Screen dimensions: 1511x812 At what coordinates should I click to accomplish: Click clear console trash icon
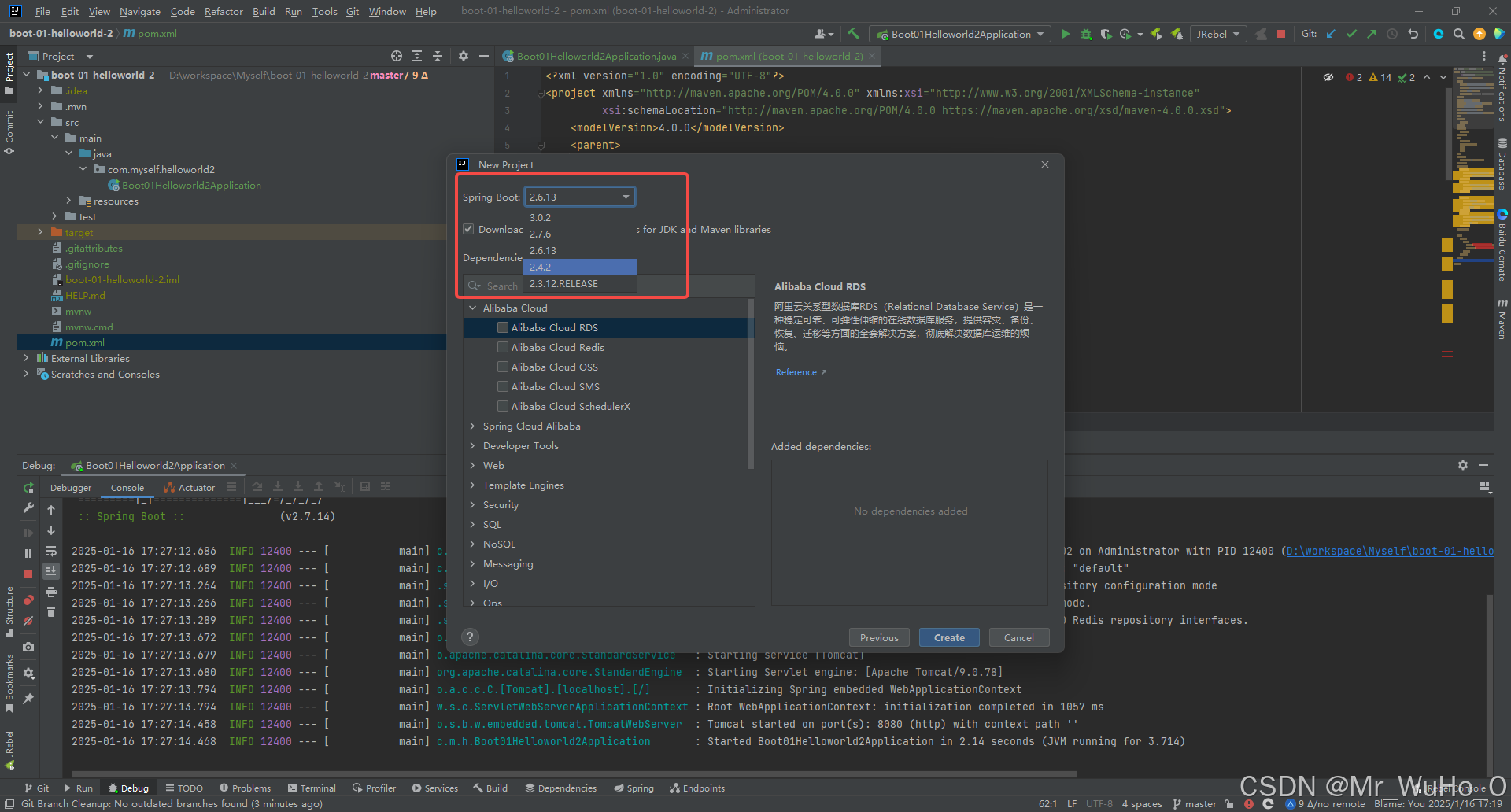coord(51,612)
